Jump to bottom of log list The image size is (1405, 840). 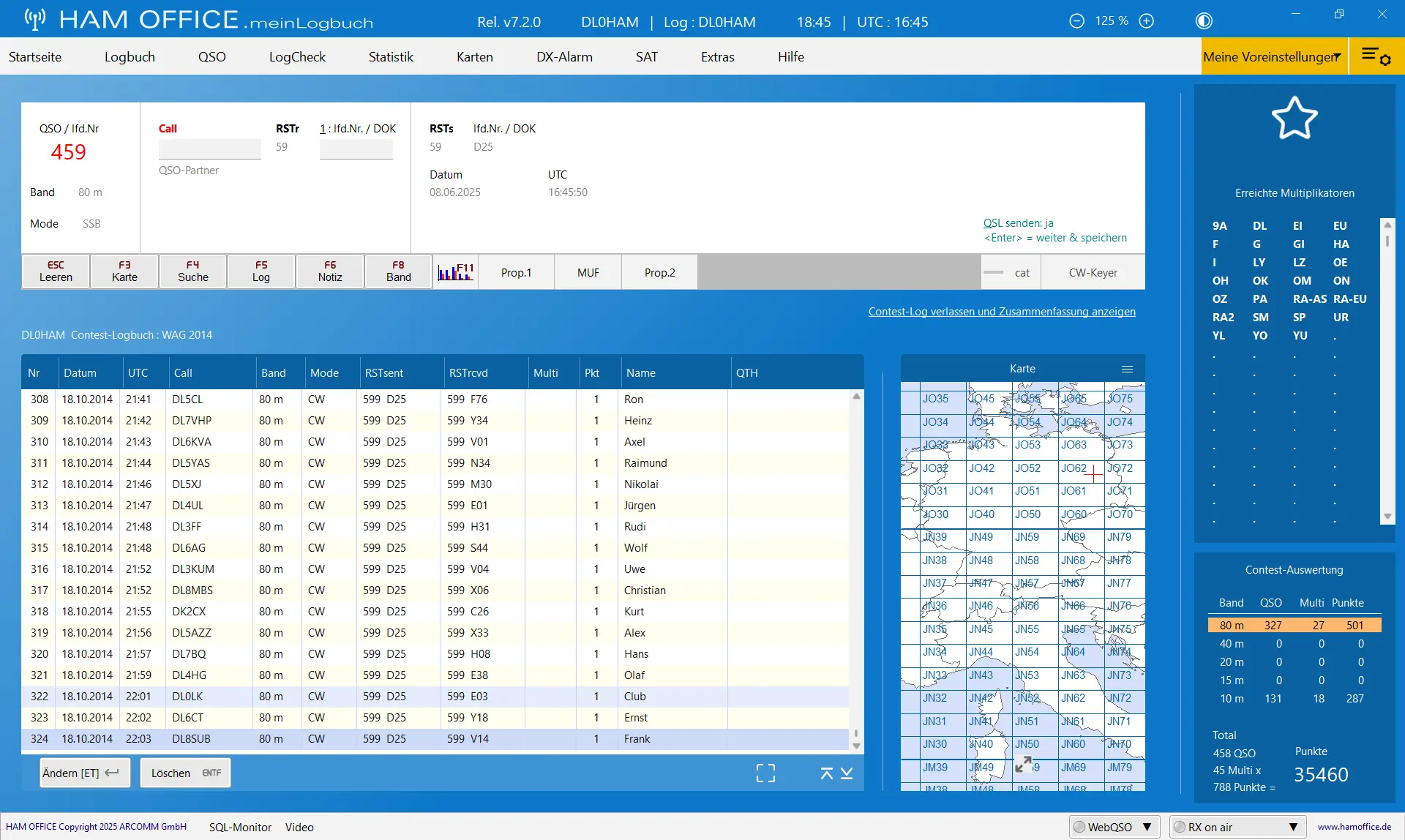click(847, 773)
